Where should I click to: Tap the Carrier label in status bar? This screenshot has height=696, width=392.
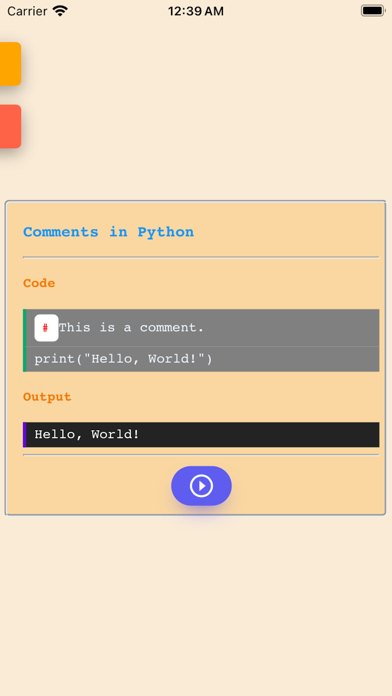point(27,11)
